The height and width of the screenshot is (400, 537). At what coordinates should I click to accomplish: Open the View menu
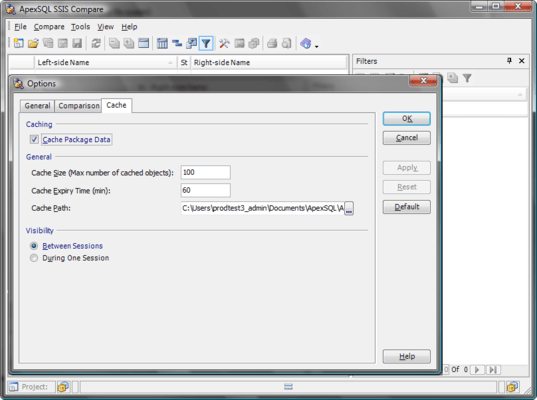coord(105,27)
